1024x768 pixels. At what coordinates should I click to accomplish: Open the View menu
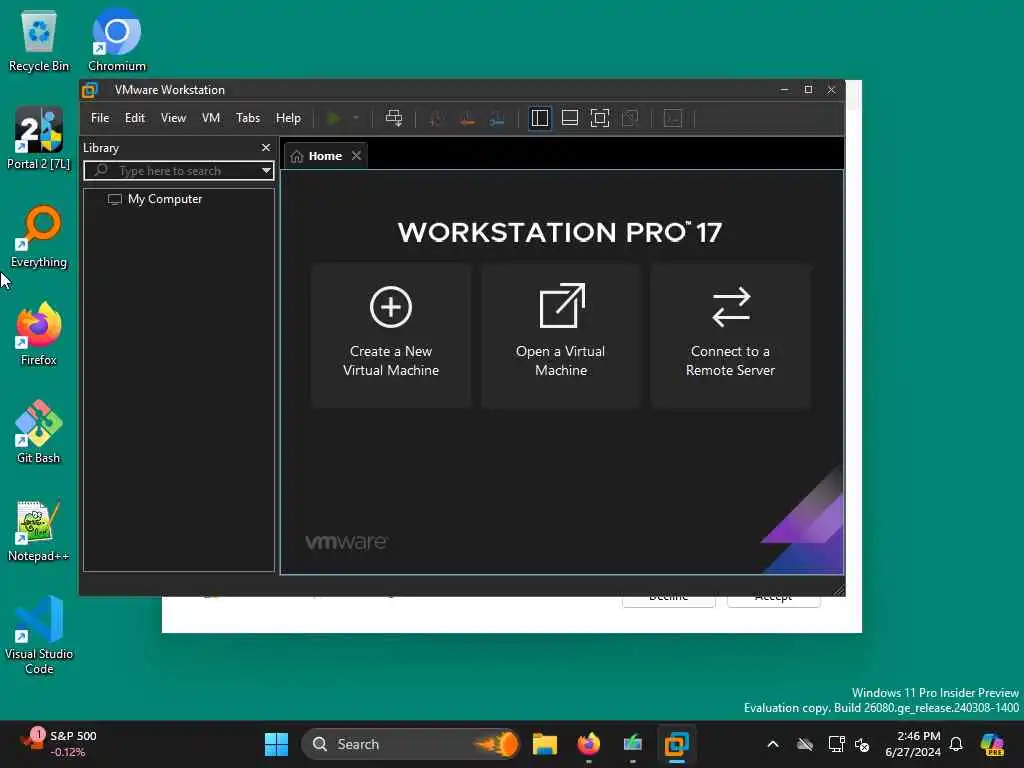173,118
